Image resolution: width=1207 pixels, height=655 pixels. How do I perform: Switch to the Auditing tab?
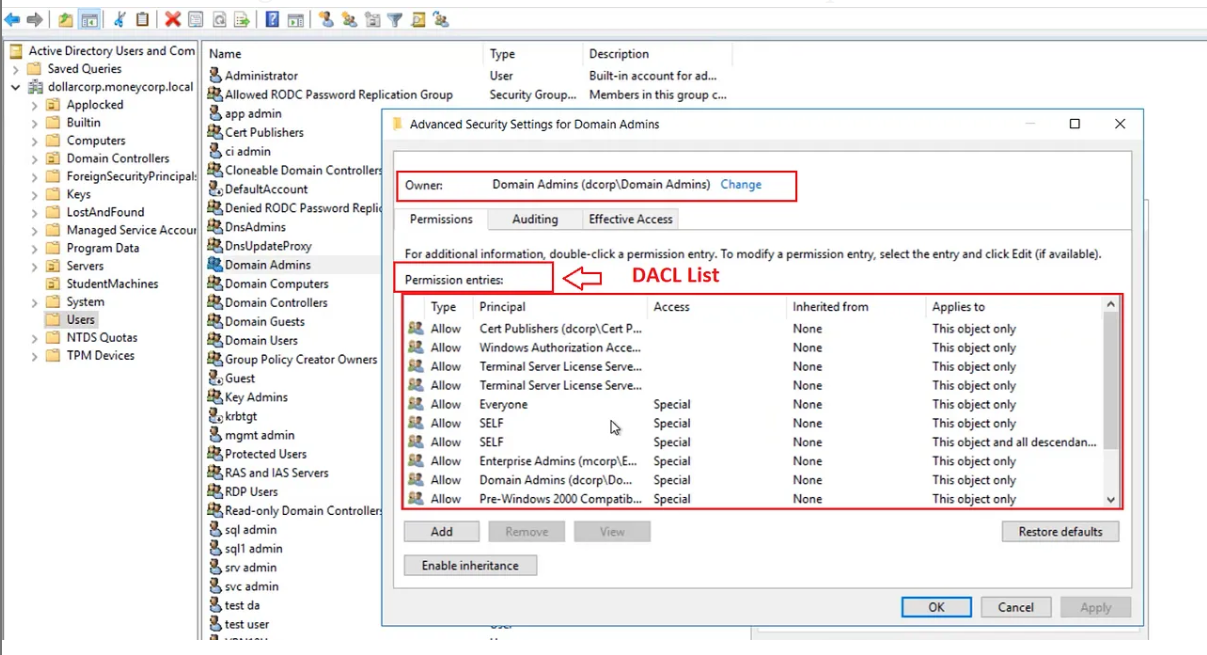pyautogui.click(x=535, y=219)
